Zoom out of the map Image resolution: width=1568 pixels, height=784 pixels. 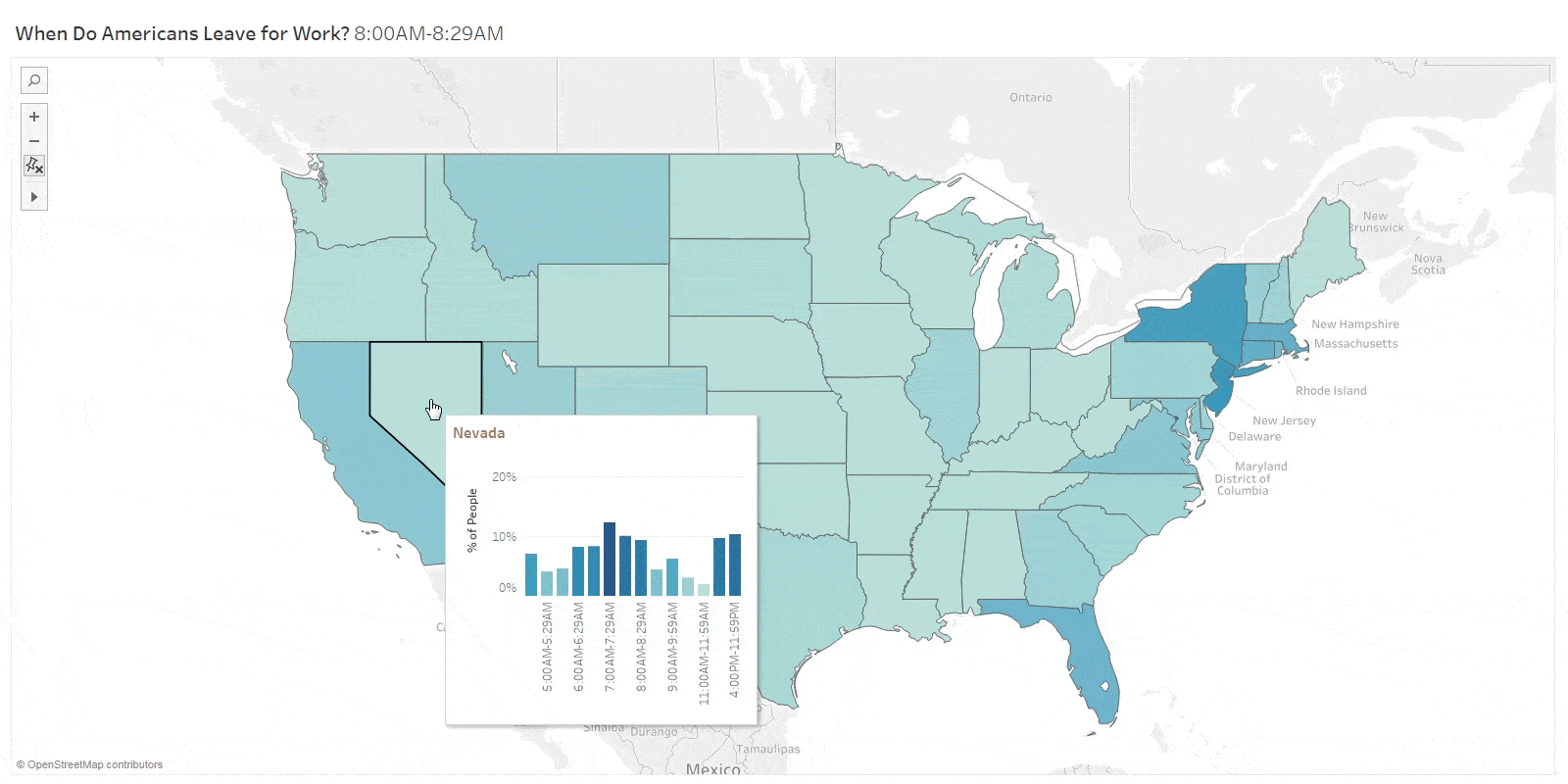coord(34,141)
